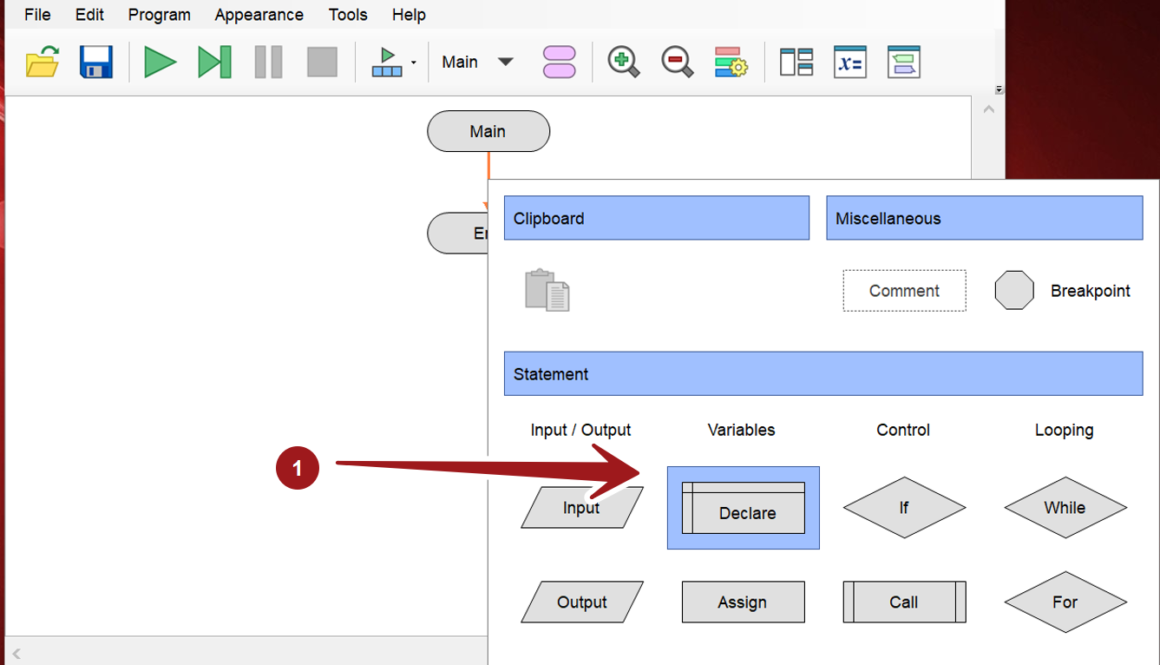Click the Stop square button
The width and height of the screenshot is (1160, 665).
tap(322, 62)
